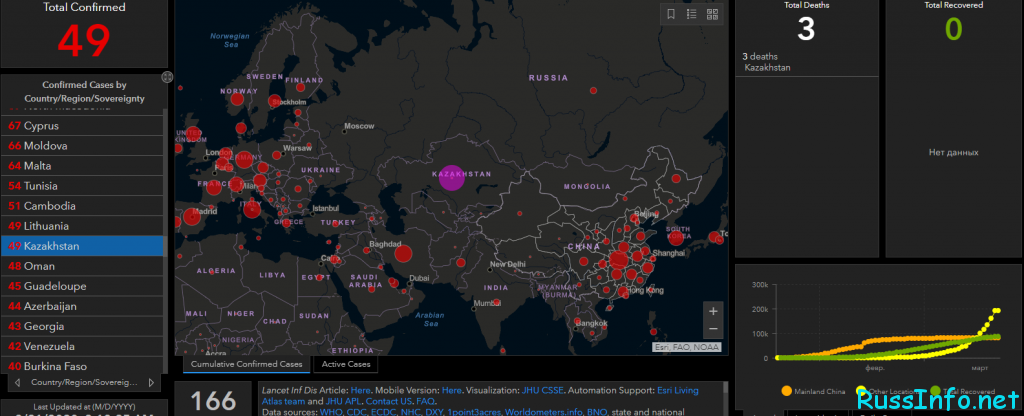Deselect the highlighted Kazakhstan row

pyautogui.click(x=82, y=246)
